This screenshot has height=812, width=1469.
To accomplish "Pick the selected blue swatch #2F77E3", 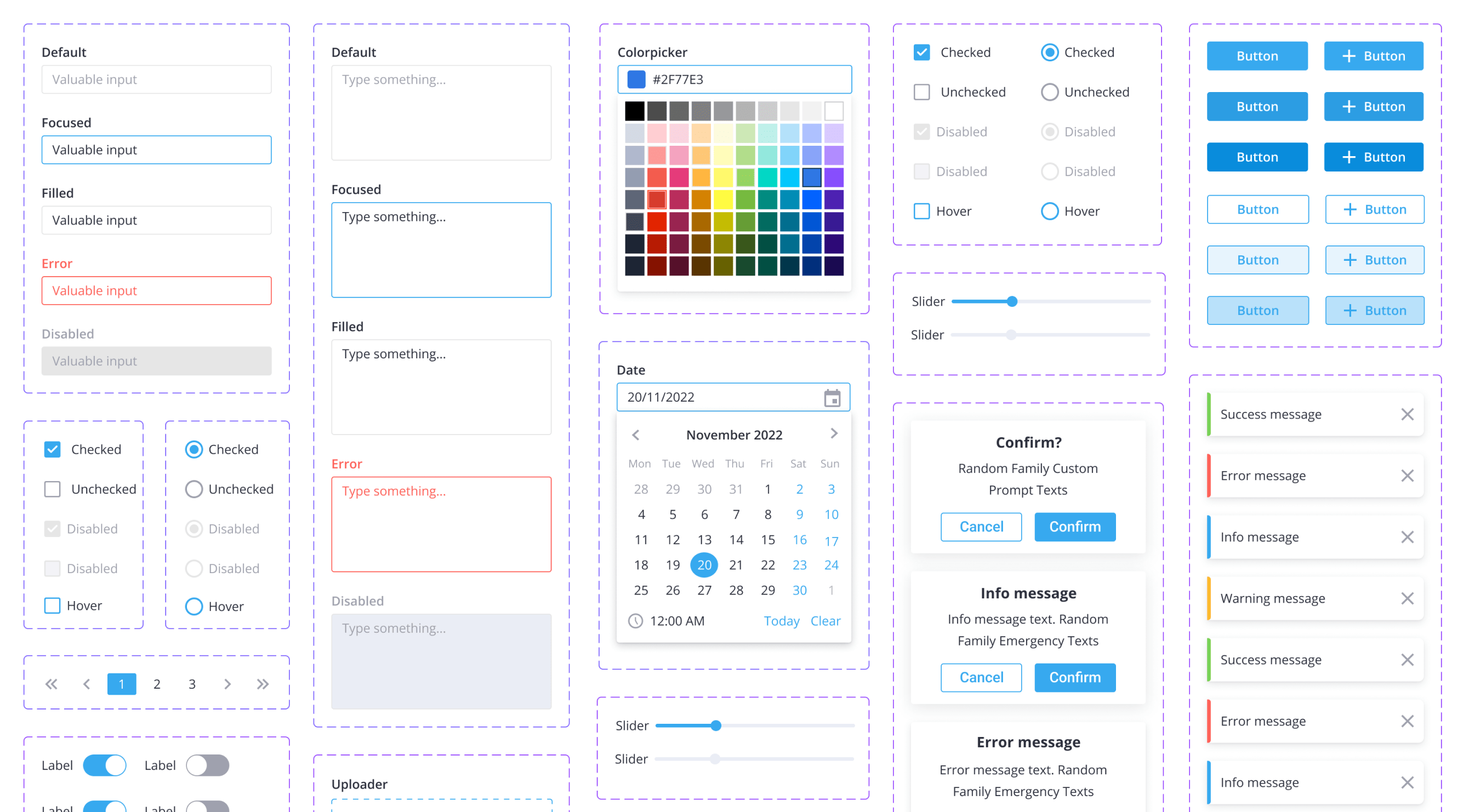I will (811, 178).
